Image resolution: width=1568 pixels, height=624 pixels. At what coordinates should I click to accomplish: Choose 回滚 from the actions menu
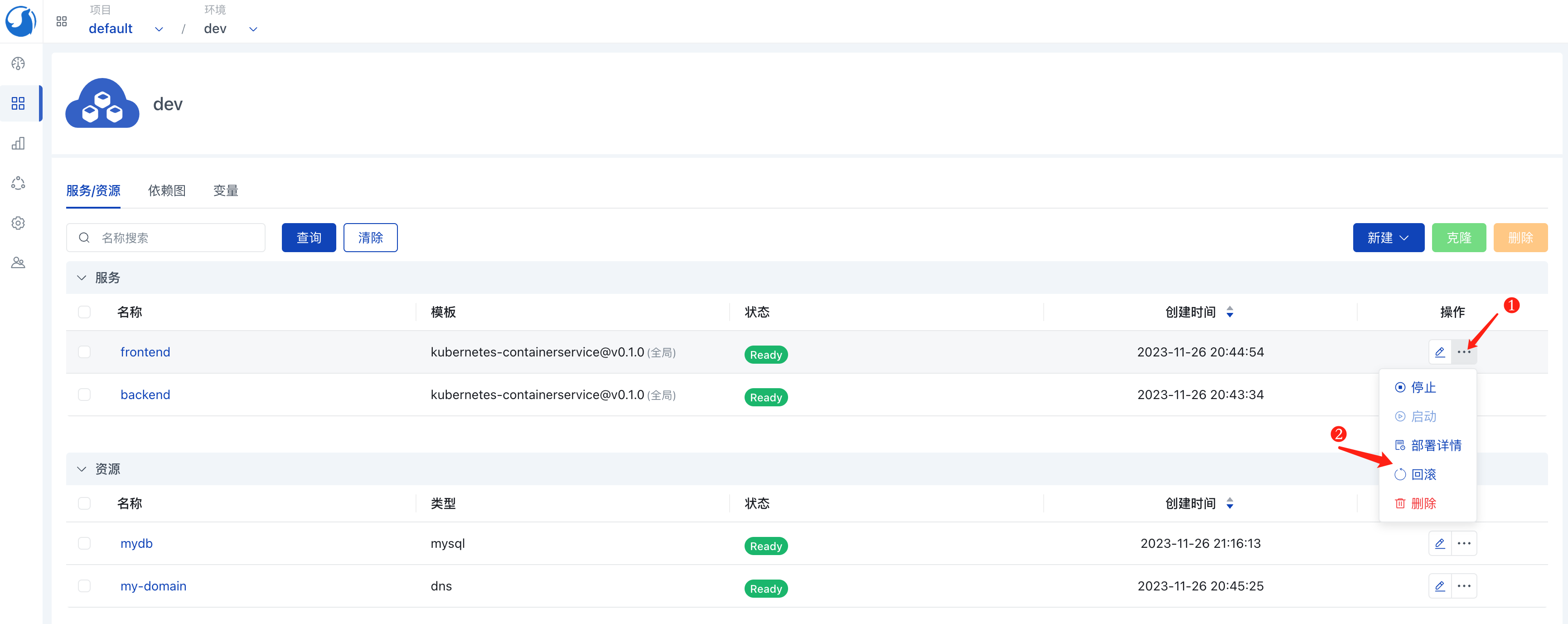tap(1428, 475)
